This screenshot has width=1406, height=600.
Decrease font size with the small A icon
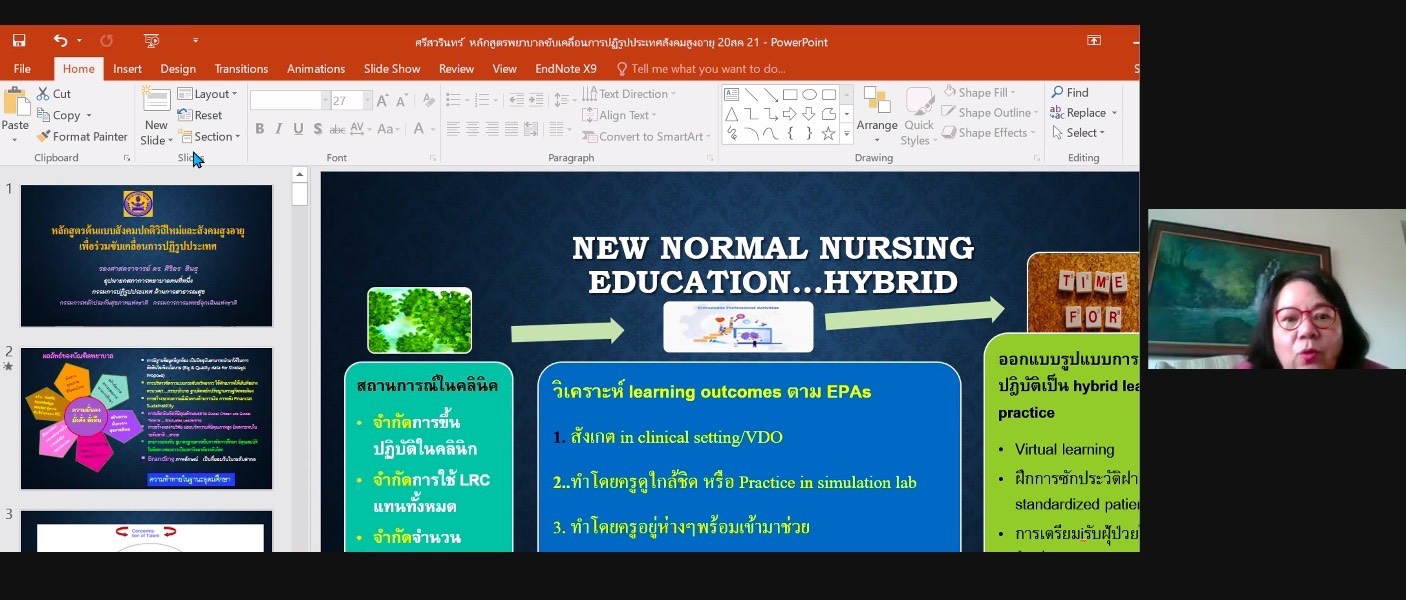click(401, 100)
